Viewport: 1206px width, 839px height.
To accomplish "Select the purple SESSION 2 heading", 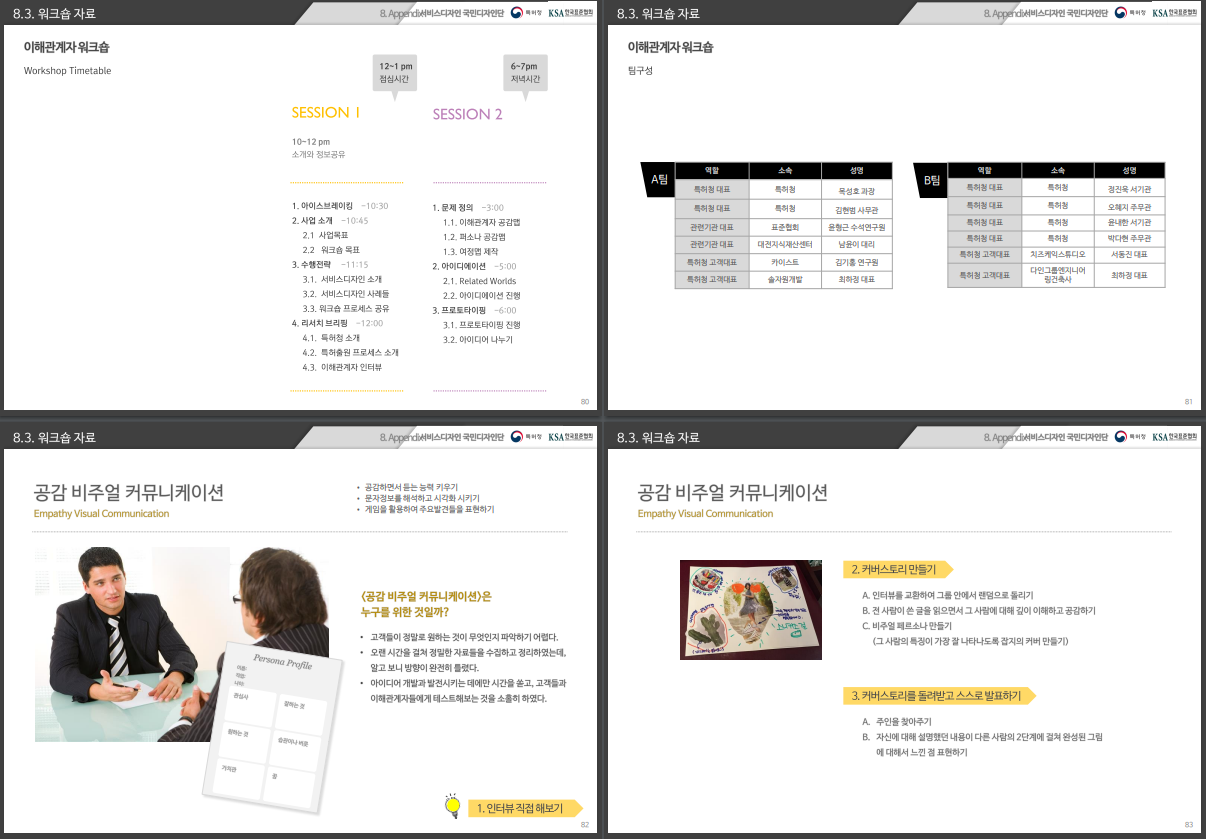I will [x=468, y=114].
